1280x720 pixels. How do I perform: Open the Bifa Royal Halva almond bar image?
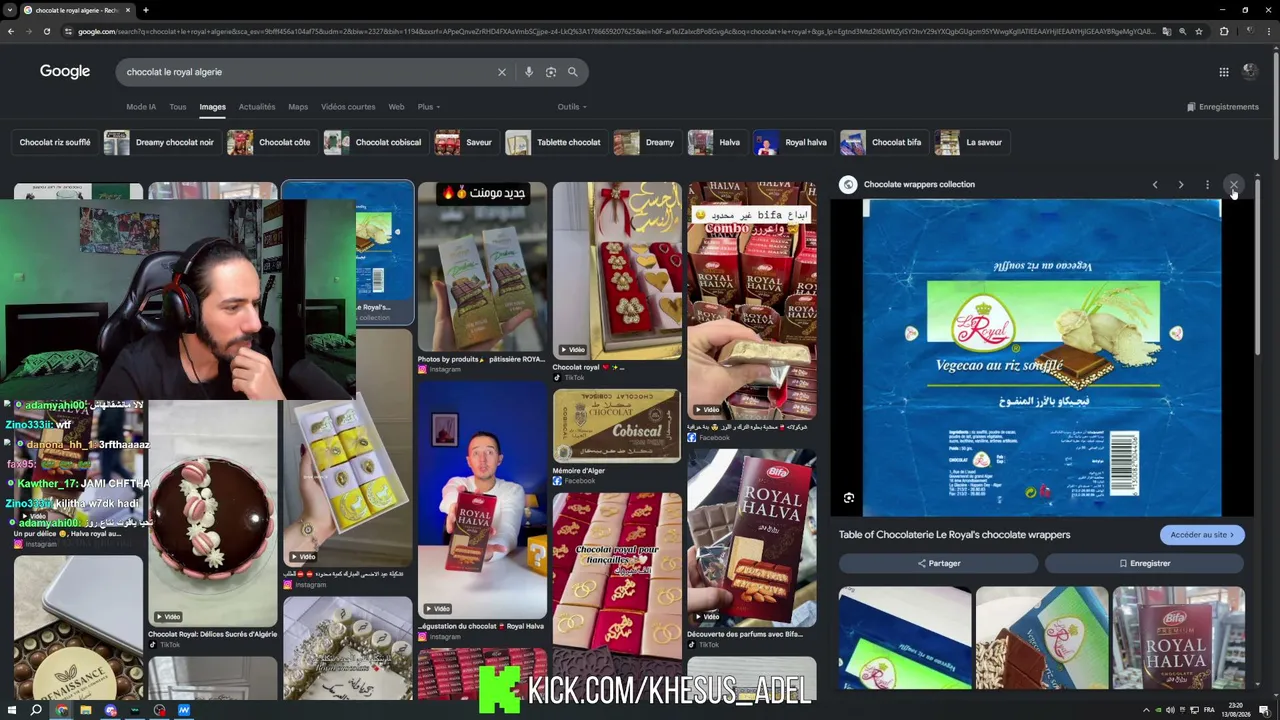752,537
